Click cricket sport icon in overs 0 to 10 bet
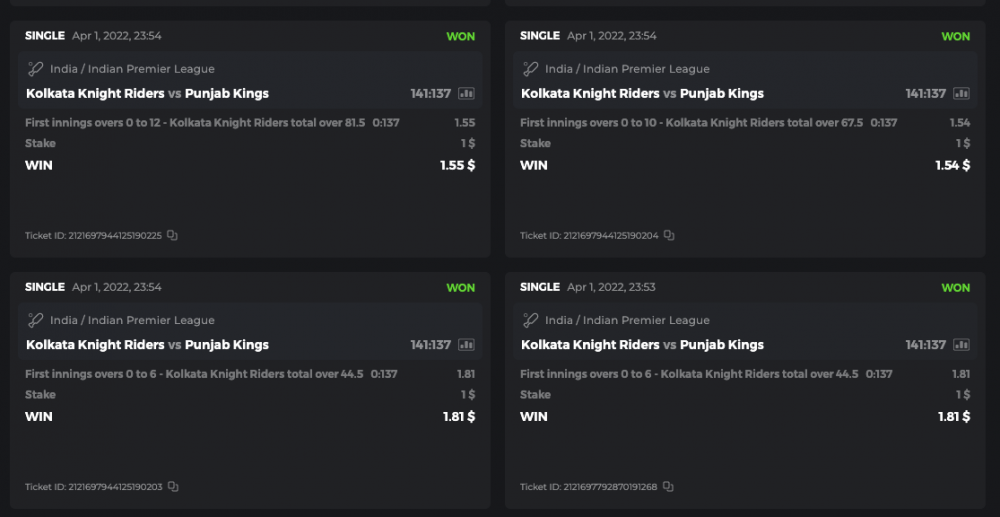 point(531,69)
